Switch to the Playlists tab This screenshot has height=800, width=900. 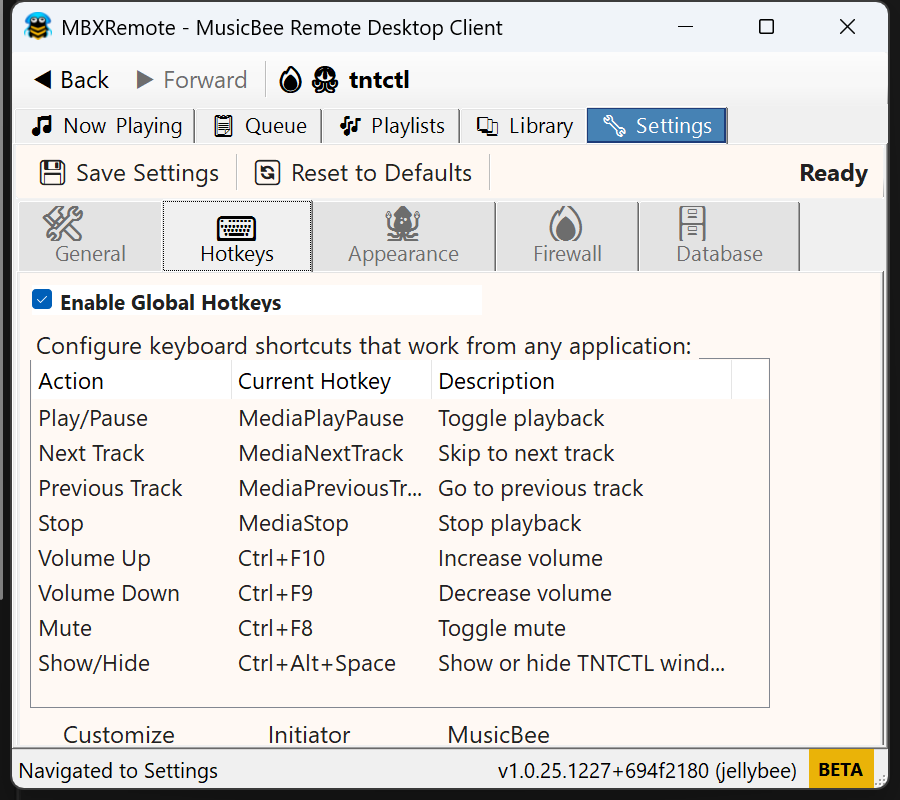pos(390,125)
